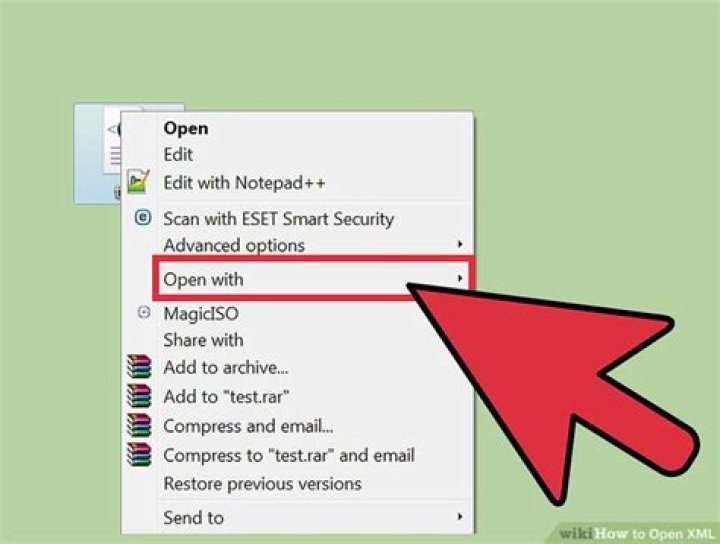Choose Edit from the context menu
Viewport: 720px width, 544px height.
click(178, 154)
